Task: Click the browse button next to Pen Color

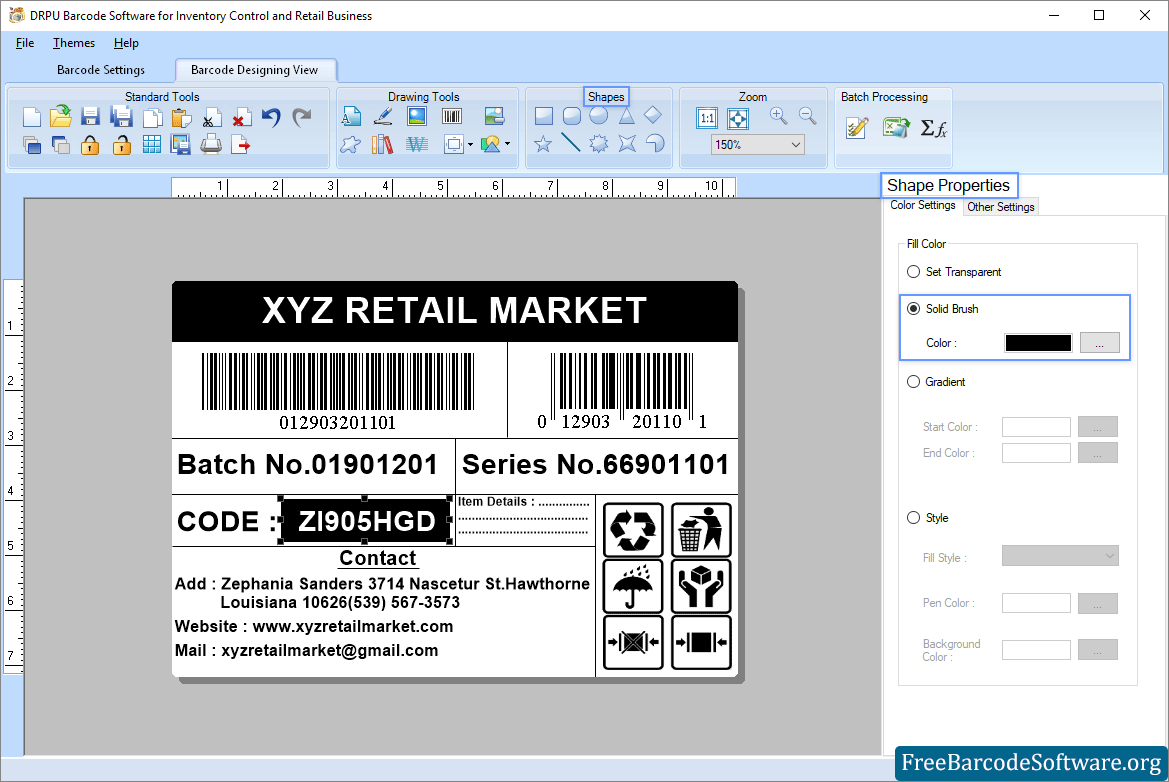Action: point(1097,603)
